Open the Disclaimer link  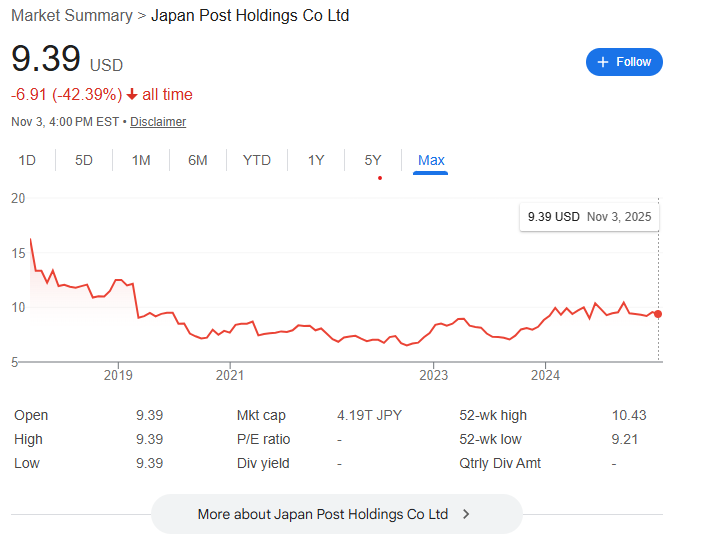(x=158, y=122)
